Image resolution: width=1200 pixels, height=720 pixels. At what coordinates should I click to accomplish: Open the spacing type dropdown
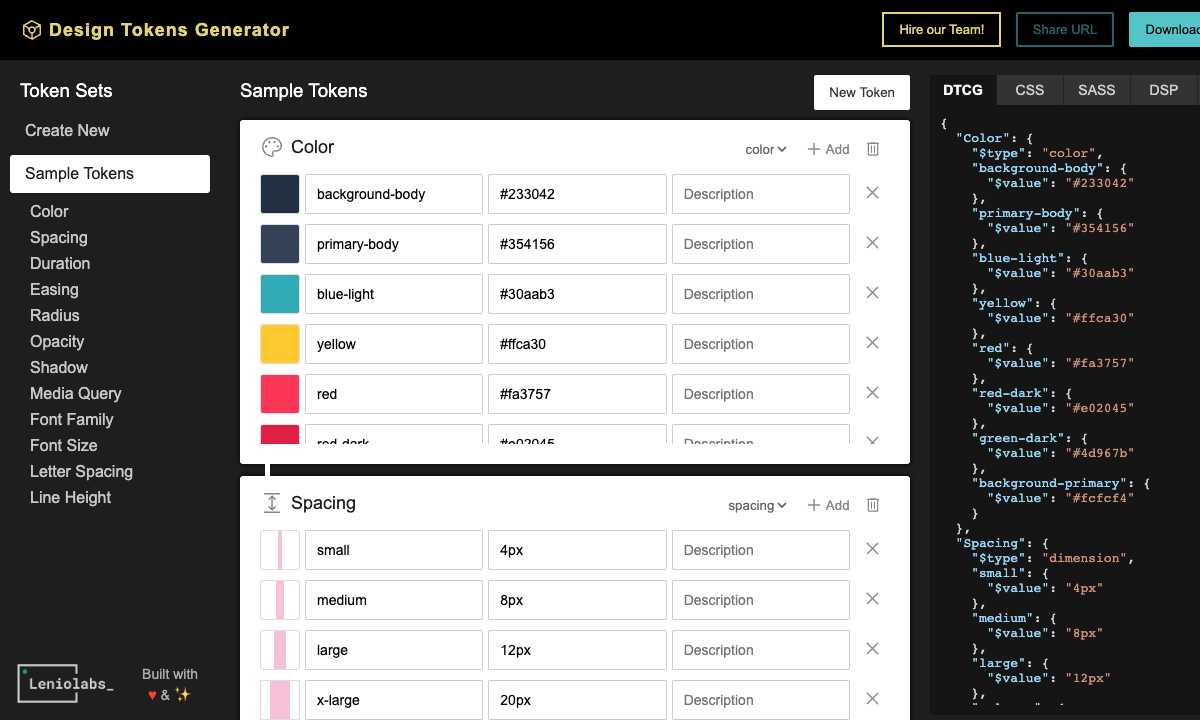(757, 505)
